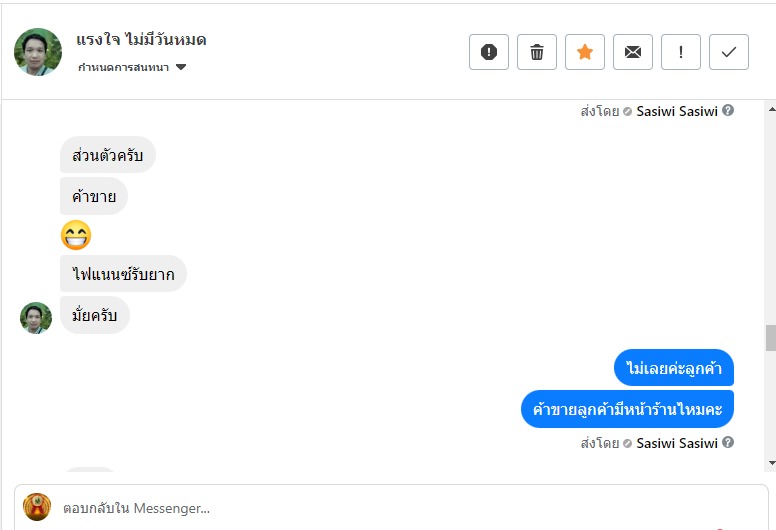776x530 pixels.
Task: Open contact name แรงใจ ไม่มีวันหมด
Action: click(x=141, y=40)
